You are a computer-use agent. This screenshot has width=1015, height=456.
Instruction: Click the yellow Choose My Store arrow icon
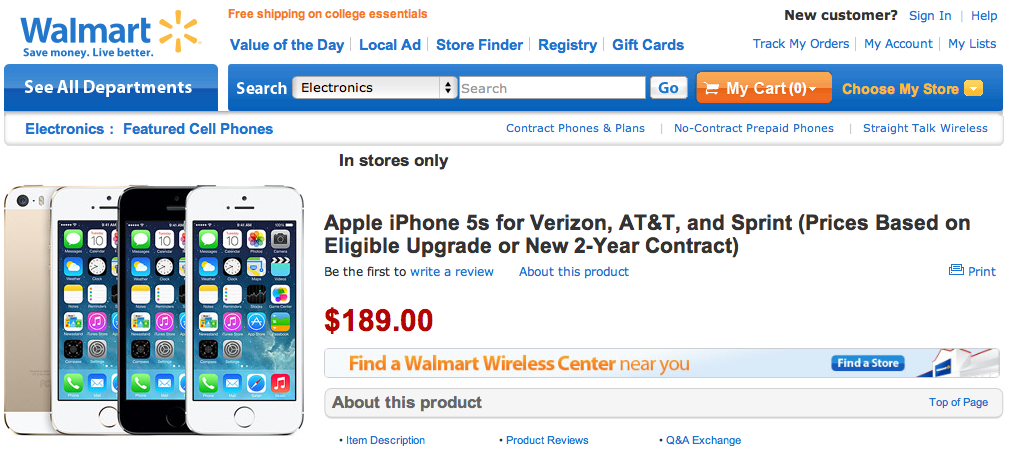(x=973, y=89)
